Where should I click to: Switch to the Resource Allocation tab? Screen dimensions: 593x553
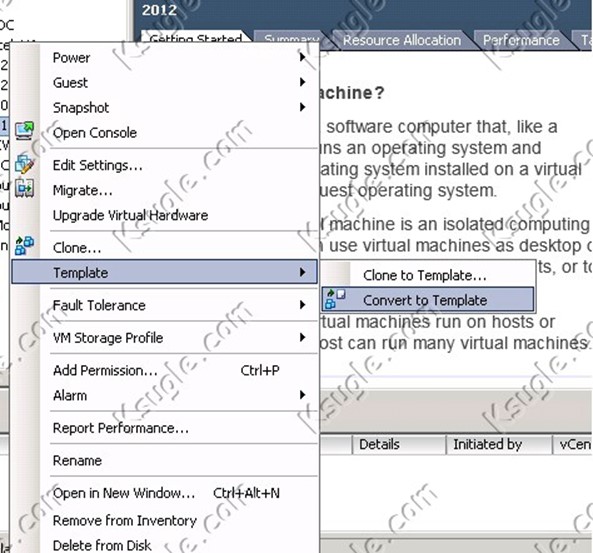pos(402,40)
